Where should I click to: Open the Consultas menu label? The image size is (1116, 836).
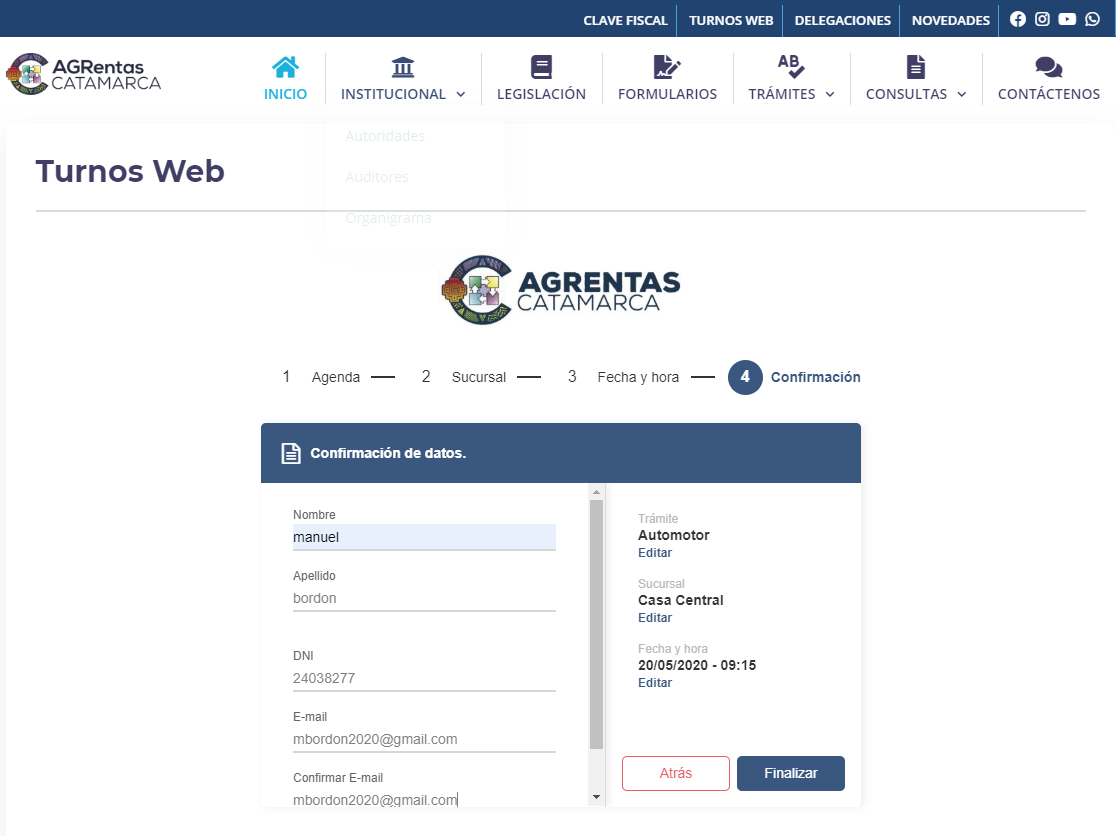pos(906,94)
